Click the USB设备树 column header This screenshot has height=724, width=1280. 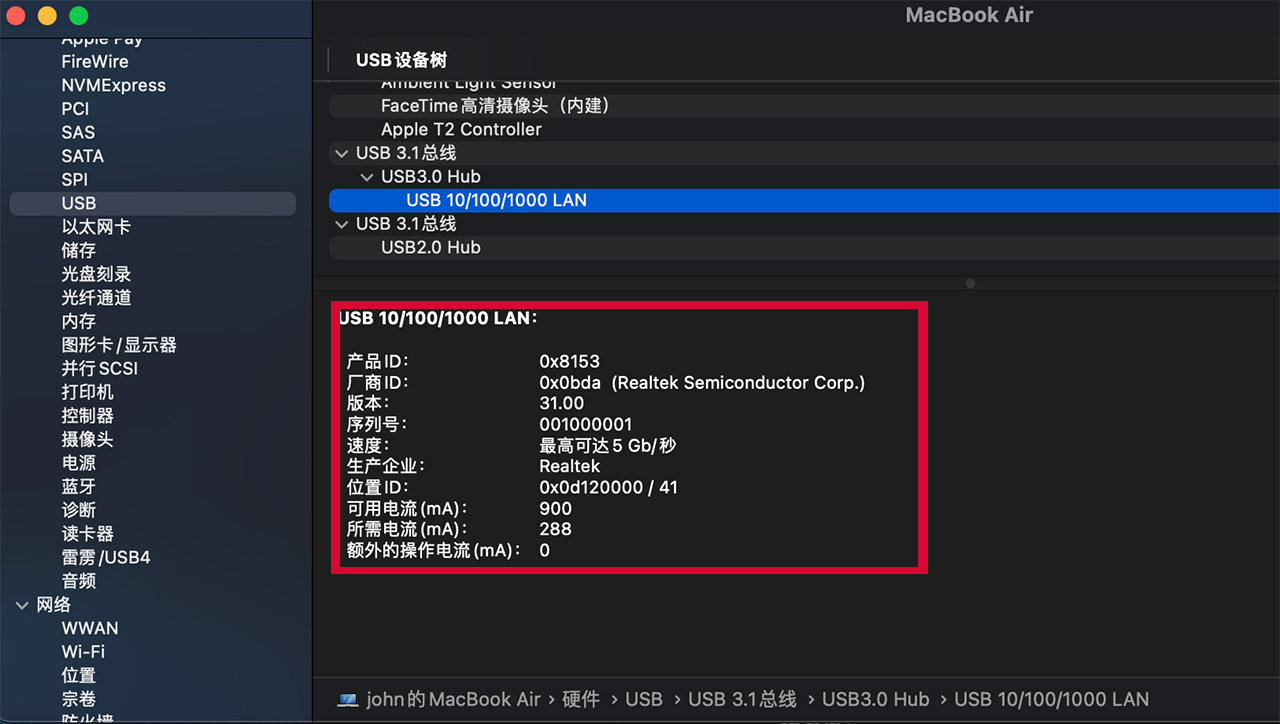(x=401, y=61)
